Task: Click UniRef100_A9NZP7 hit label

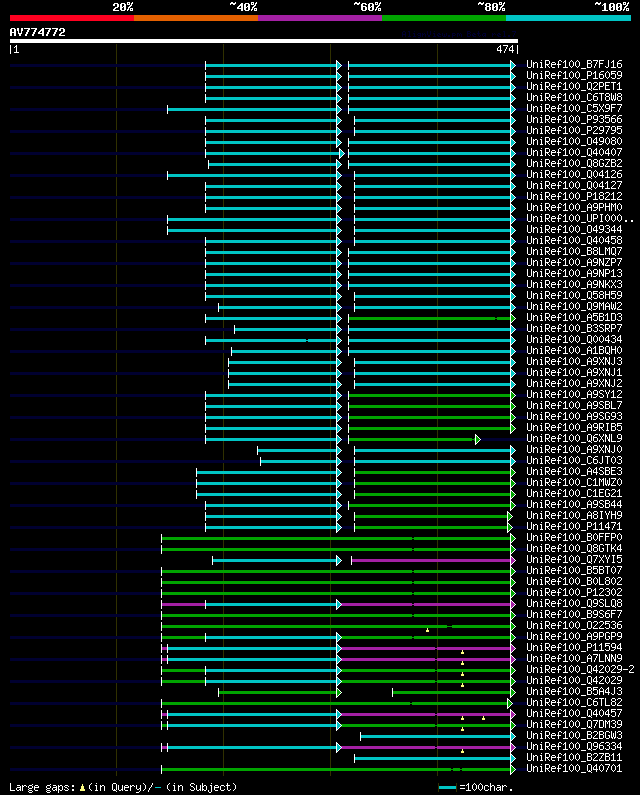Action: click(x=574, y=263)
